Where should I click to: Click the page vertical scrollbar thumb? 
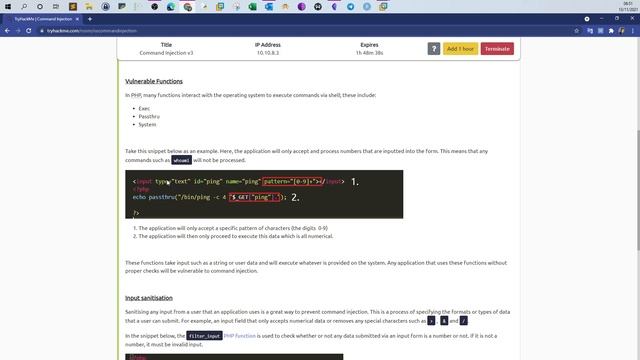tap(638, 190)
